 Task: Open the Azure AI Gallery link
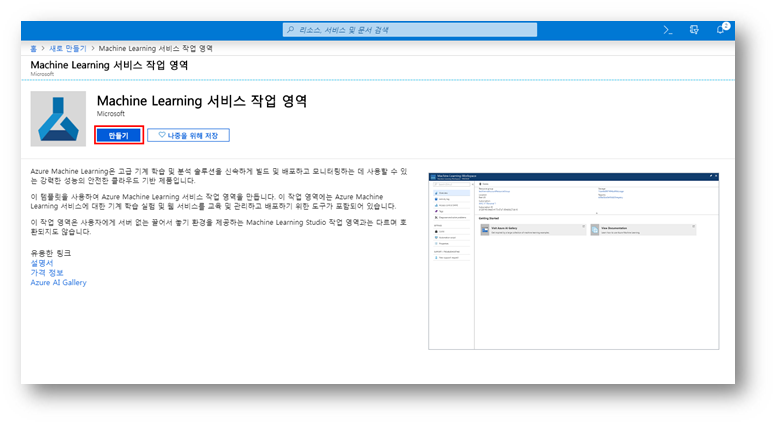point(58,282)
